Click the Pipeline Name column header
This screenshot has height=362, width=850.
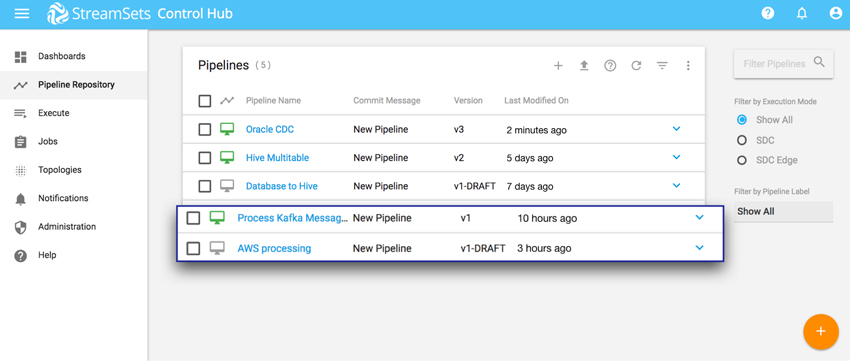(x=273, y=101)
